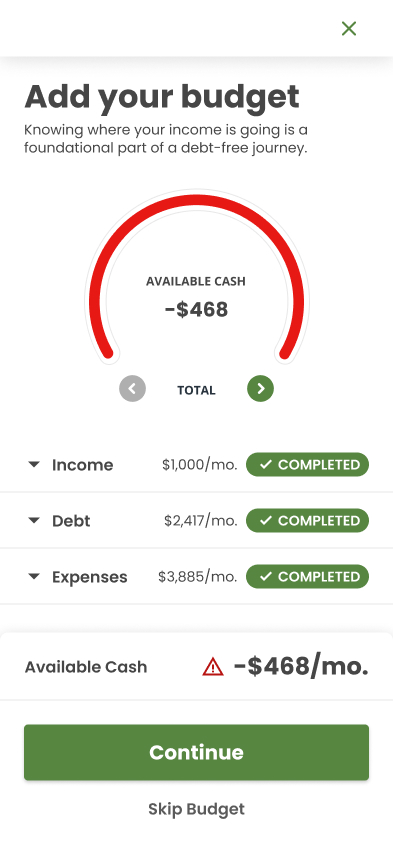Expand the Debt section triangle
This screenshot has height=853, width=393.
click(34, 521)
